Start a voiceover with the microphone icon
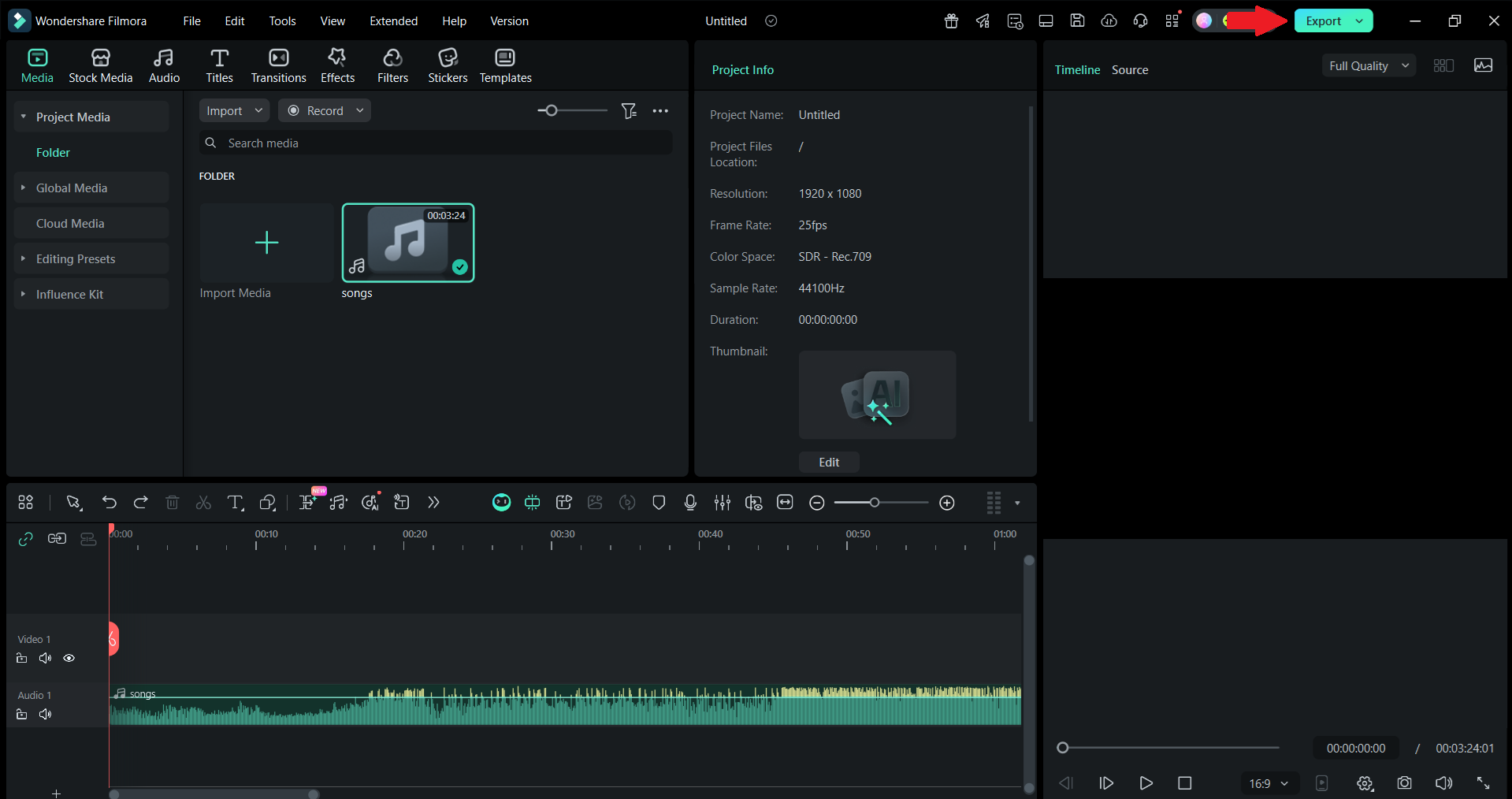 tap(690, 503)
